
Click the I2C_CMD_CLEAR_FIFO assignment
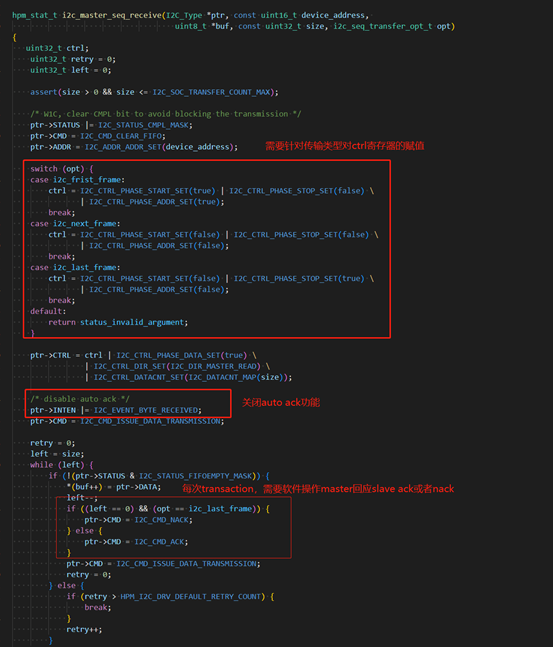point(98,136)
